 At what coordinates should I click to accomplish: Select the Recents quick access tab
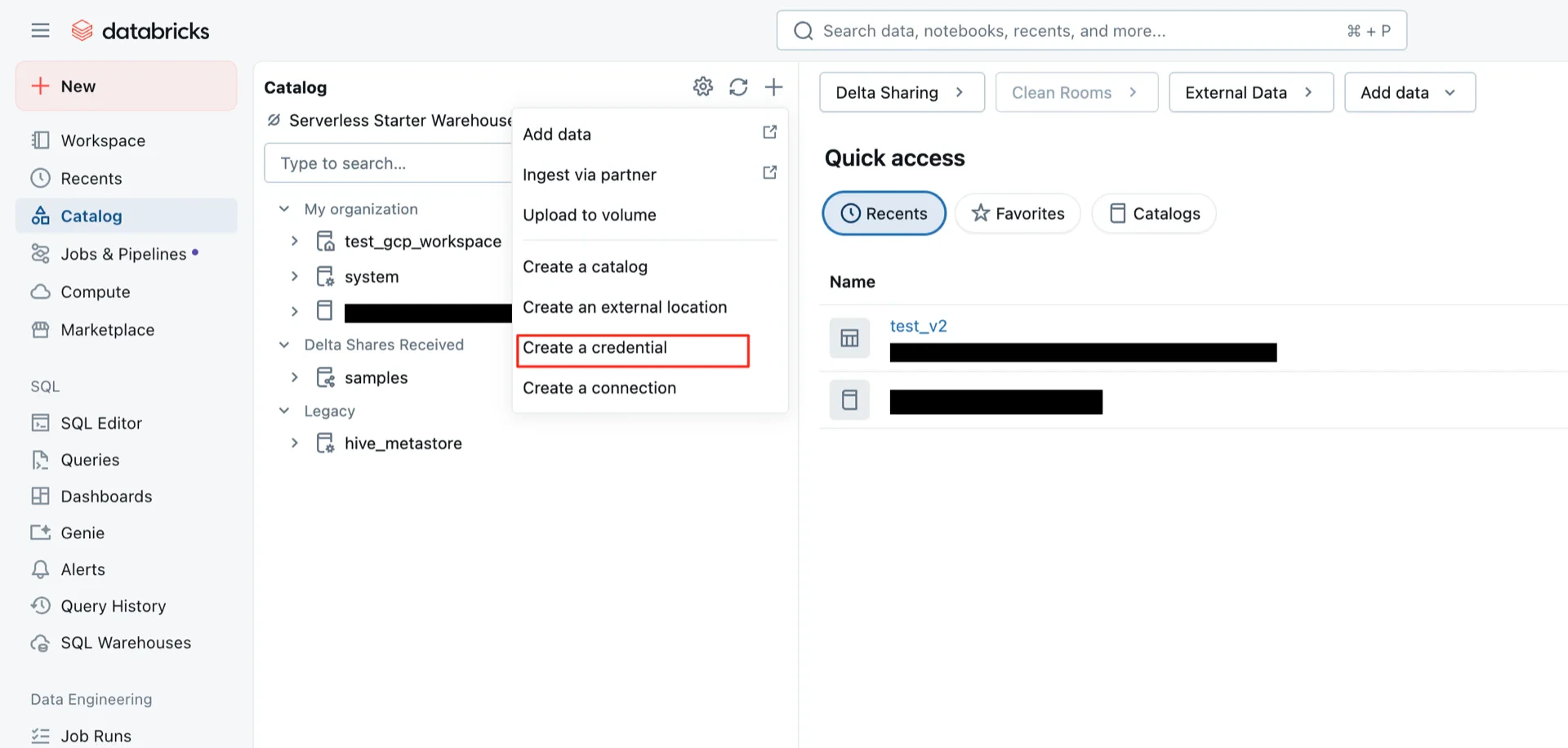884,213
